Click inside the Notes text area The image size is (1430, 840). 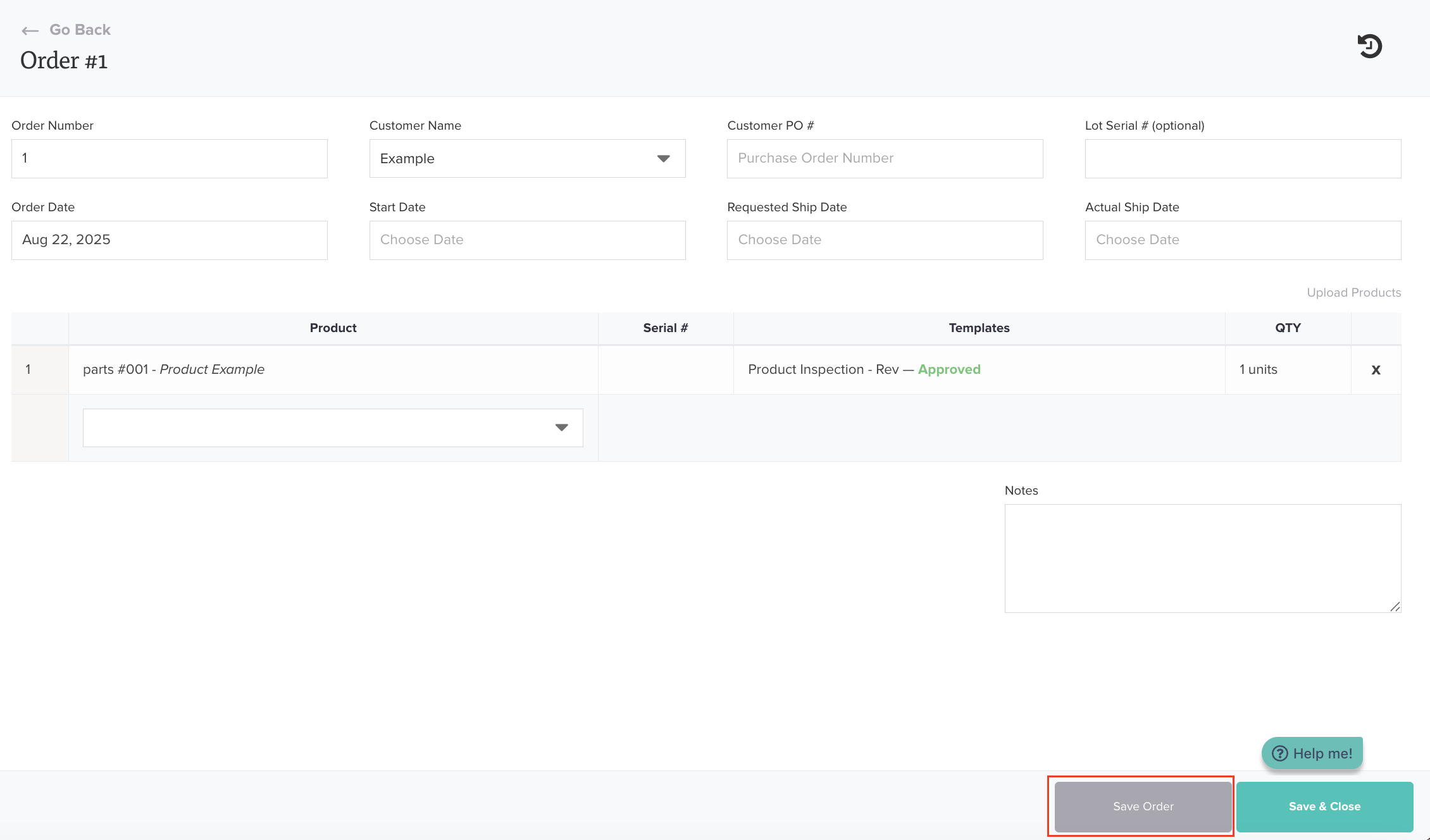pos(1202,558)
